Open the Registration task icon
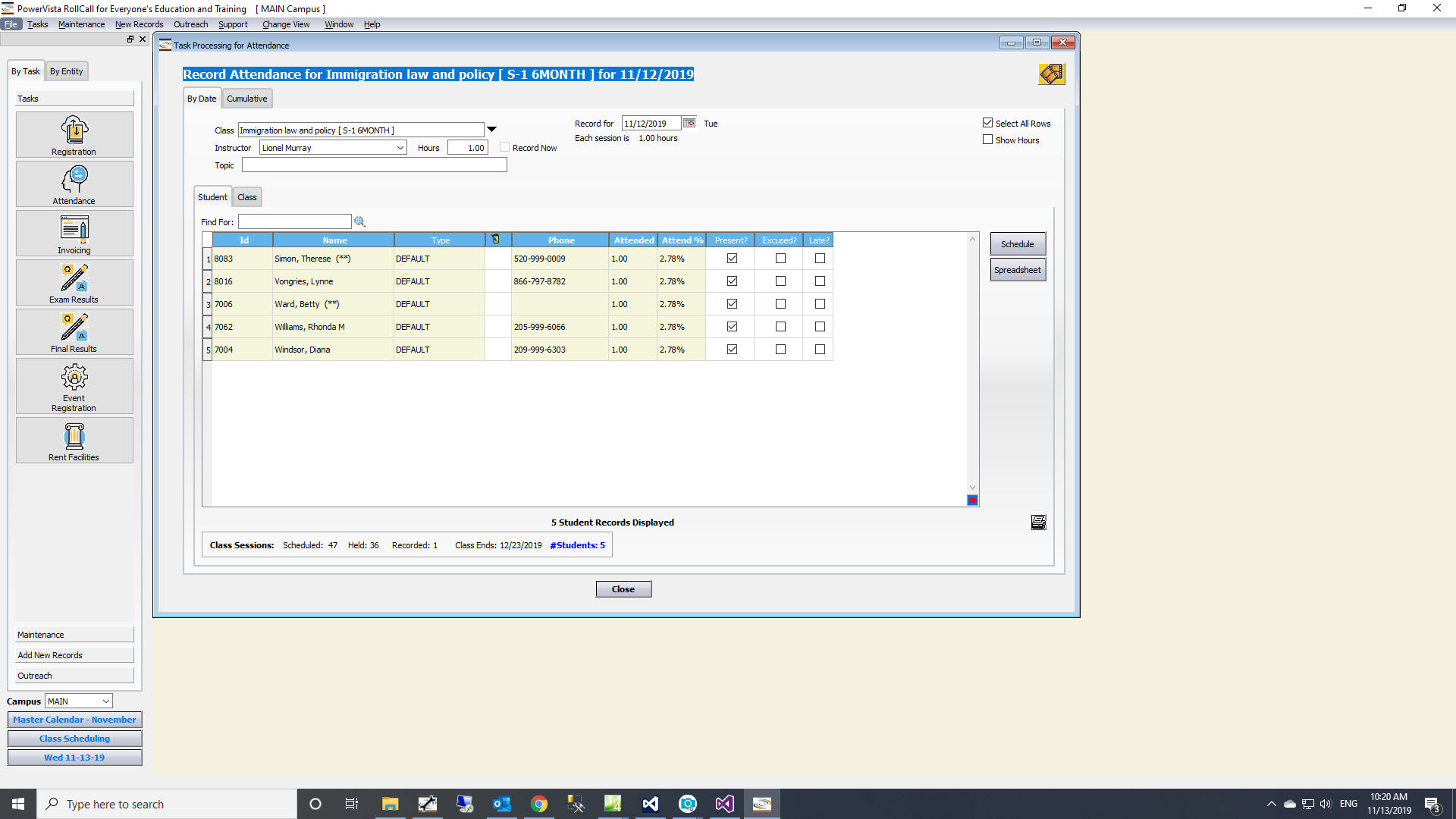1456x819 pixels. pyautogui.click(x=74, y=135)
